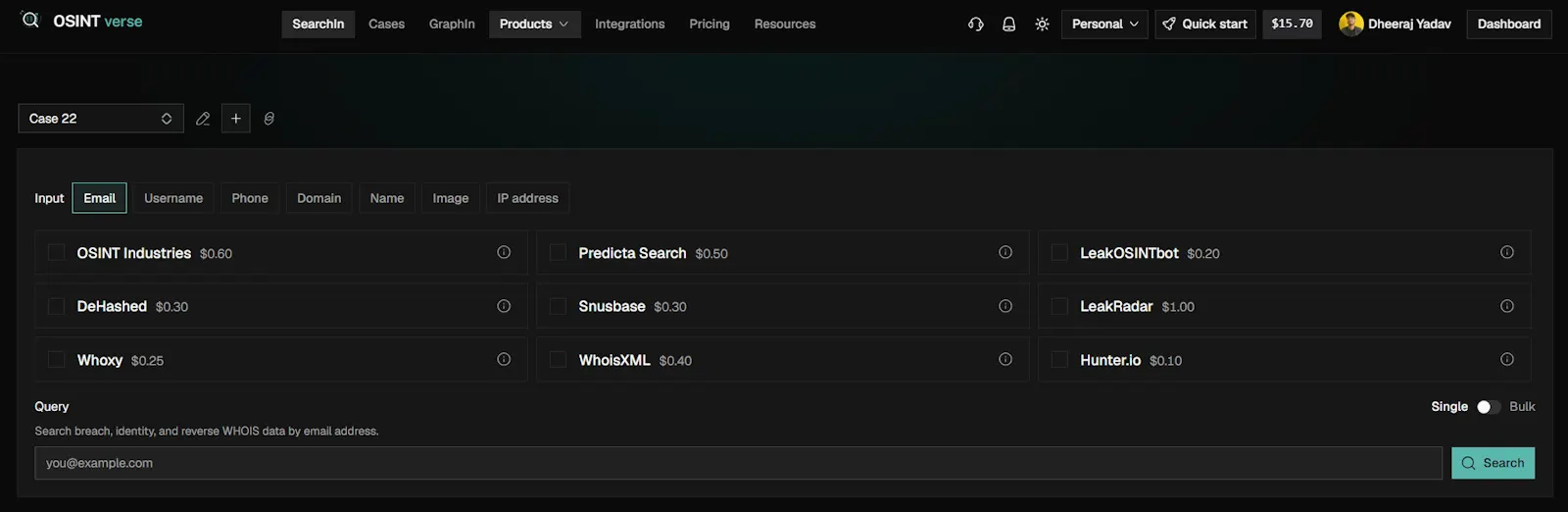Click the Search button
Image resolution: width=1568 pixels, height=512 pixels.
click(1493, 463)
